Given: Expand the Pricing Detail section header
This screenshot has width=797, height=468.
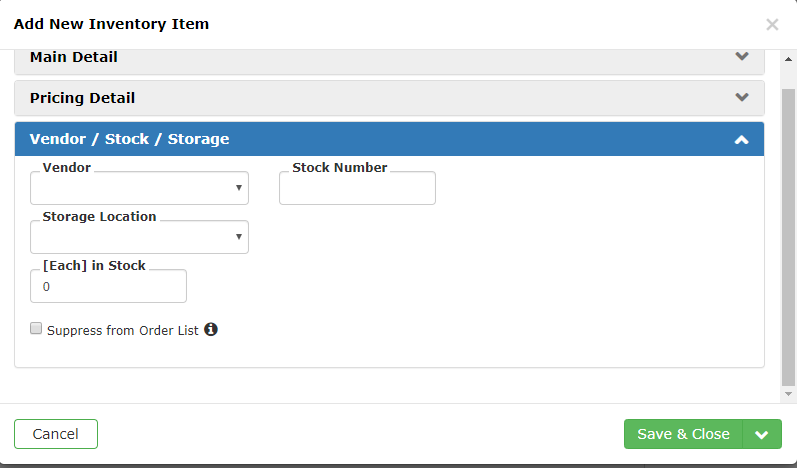Looking at the screenshot, I should (389, 98).
